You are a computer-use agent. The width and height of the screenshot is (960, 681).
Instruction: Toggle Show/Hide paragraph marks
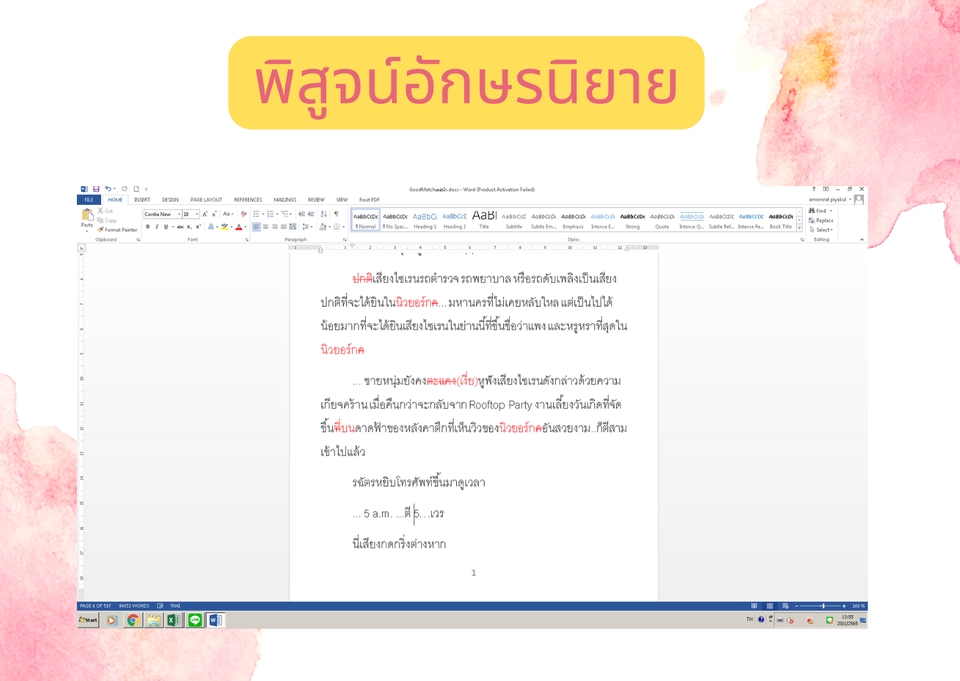336,214
